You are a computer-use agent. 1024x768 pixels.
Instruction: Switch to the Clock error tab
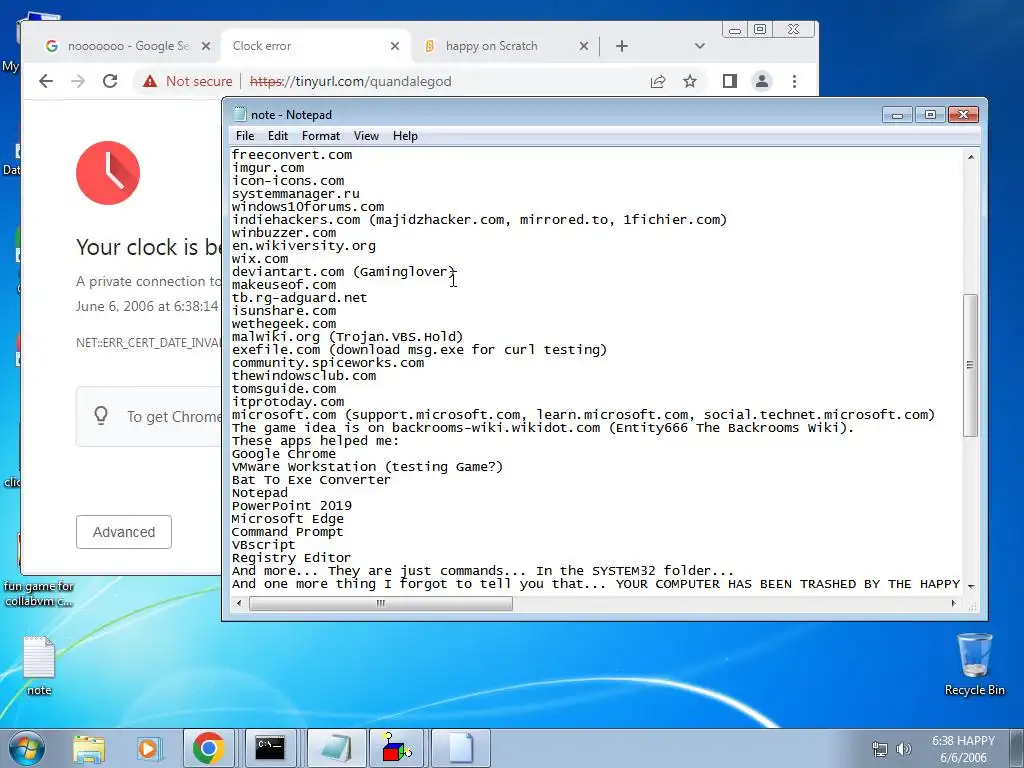pos(317,46)
